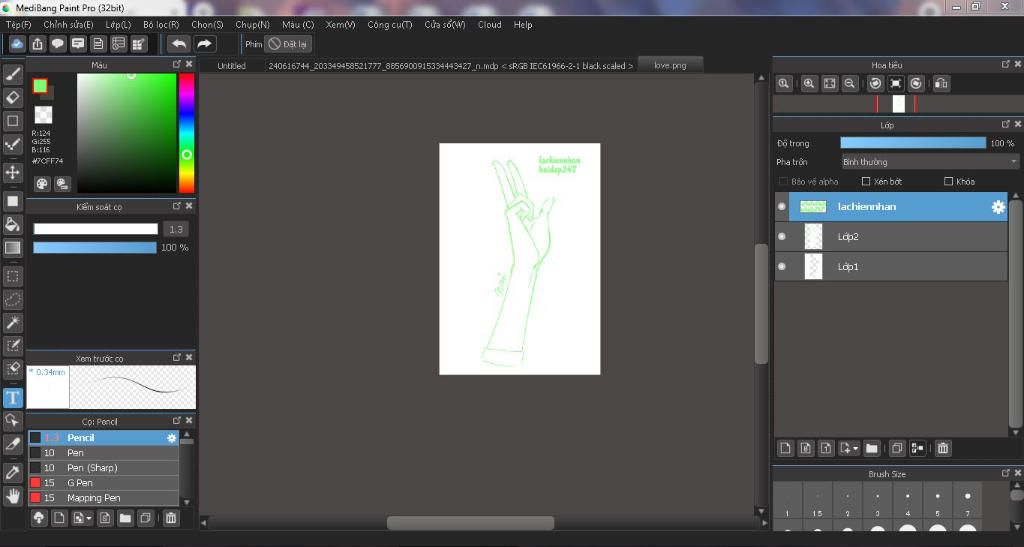This screenshot has height=547, width=1024.
Task: Delete the selected layer
Action: [x=942, y=448]
